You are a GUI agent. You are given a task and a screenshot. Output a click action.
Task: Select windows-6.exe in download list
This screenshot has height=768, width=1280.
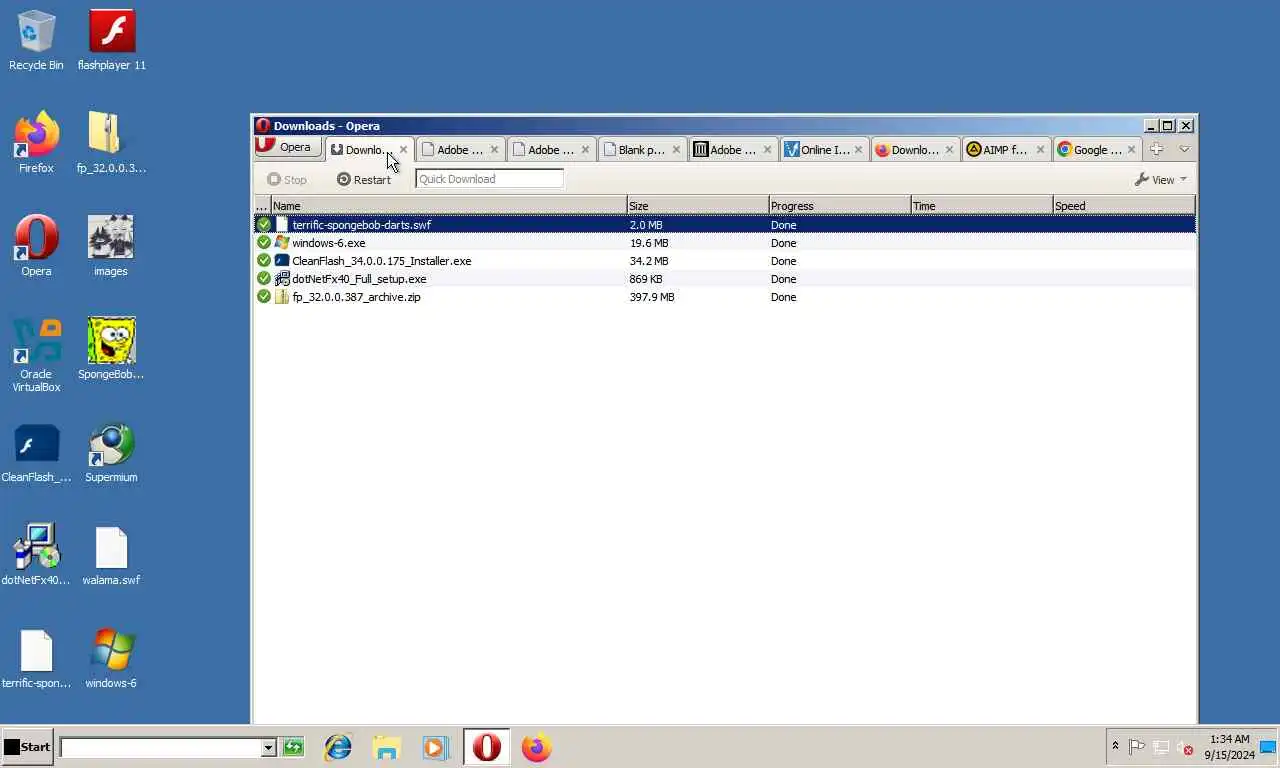(725, 243)
